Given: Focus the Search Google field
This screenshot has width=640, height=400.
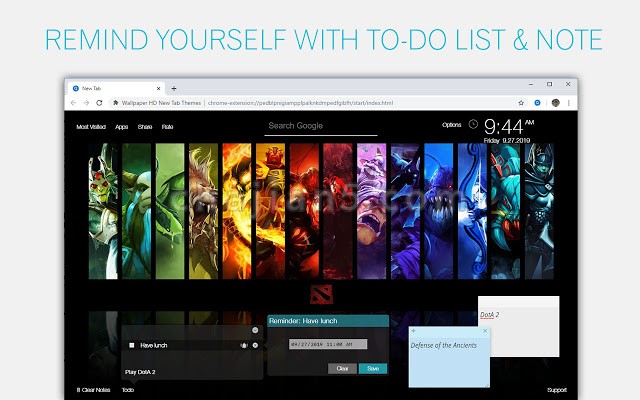Looking at the screenshot, I should tap(321, 126).
